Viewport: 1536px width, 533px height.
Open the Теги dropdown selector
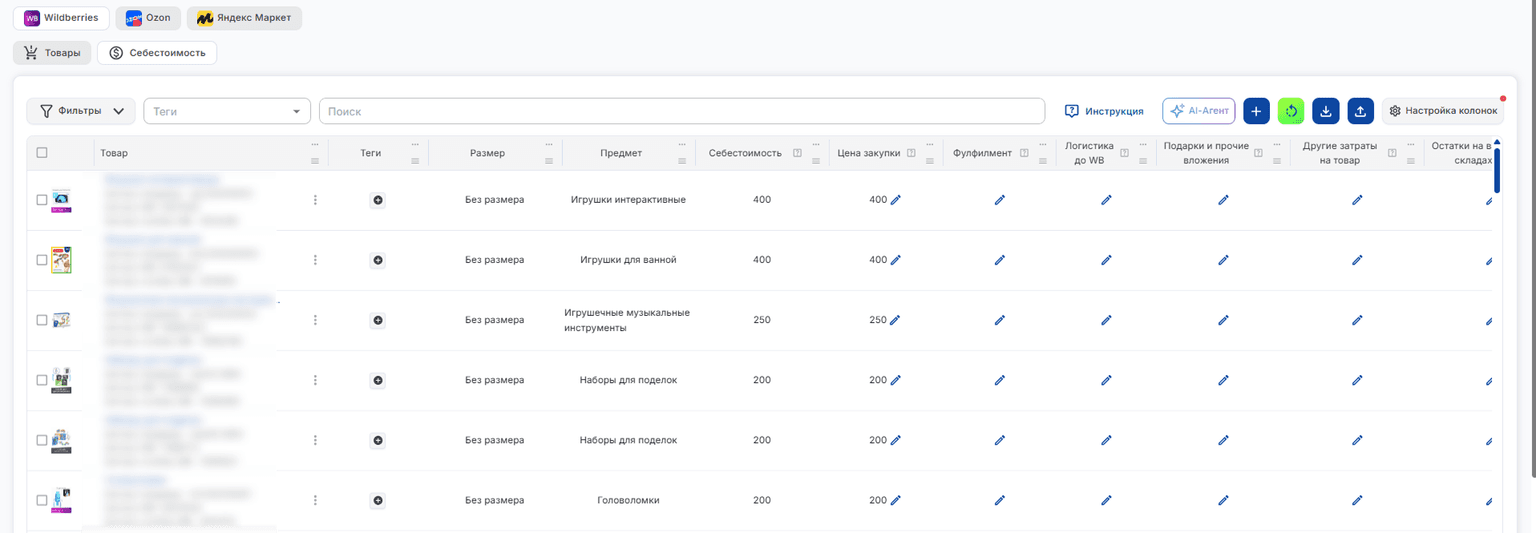[227, 111]
